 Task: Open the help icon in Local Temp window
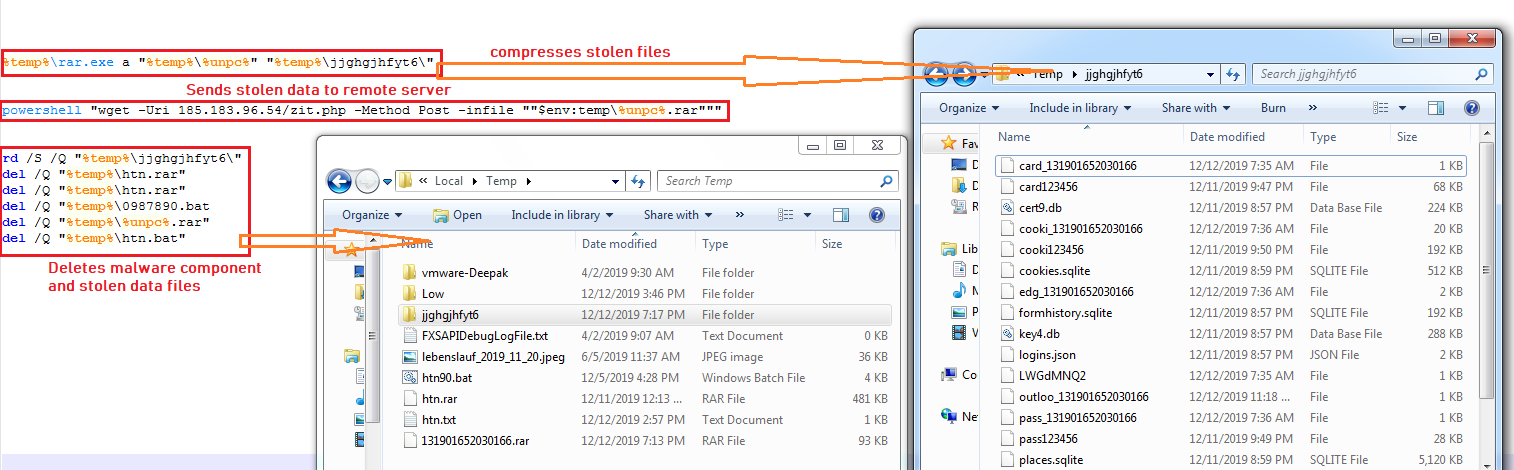877,215
